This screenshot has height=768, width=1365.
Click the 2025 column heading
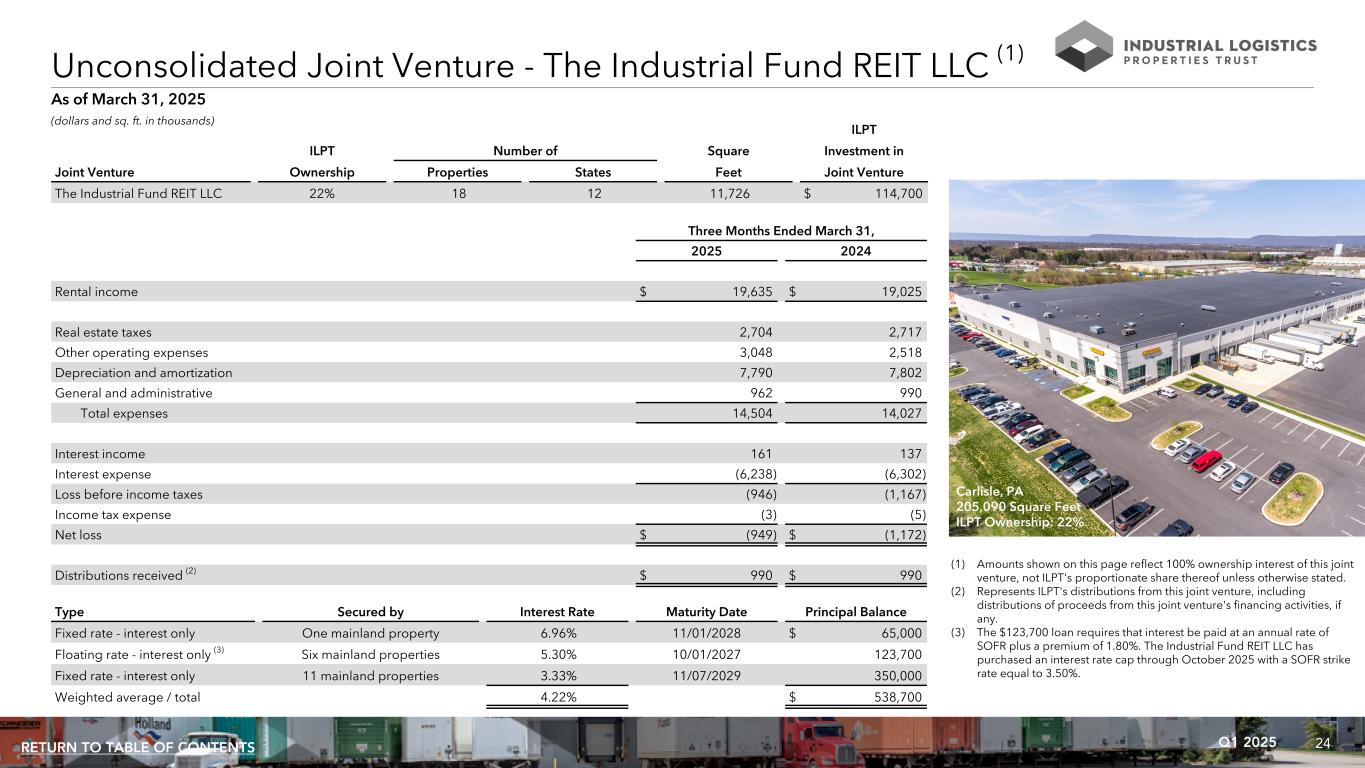coord(707,251)
